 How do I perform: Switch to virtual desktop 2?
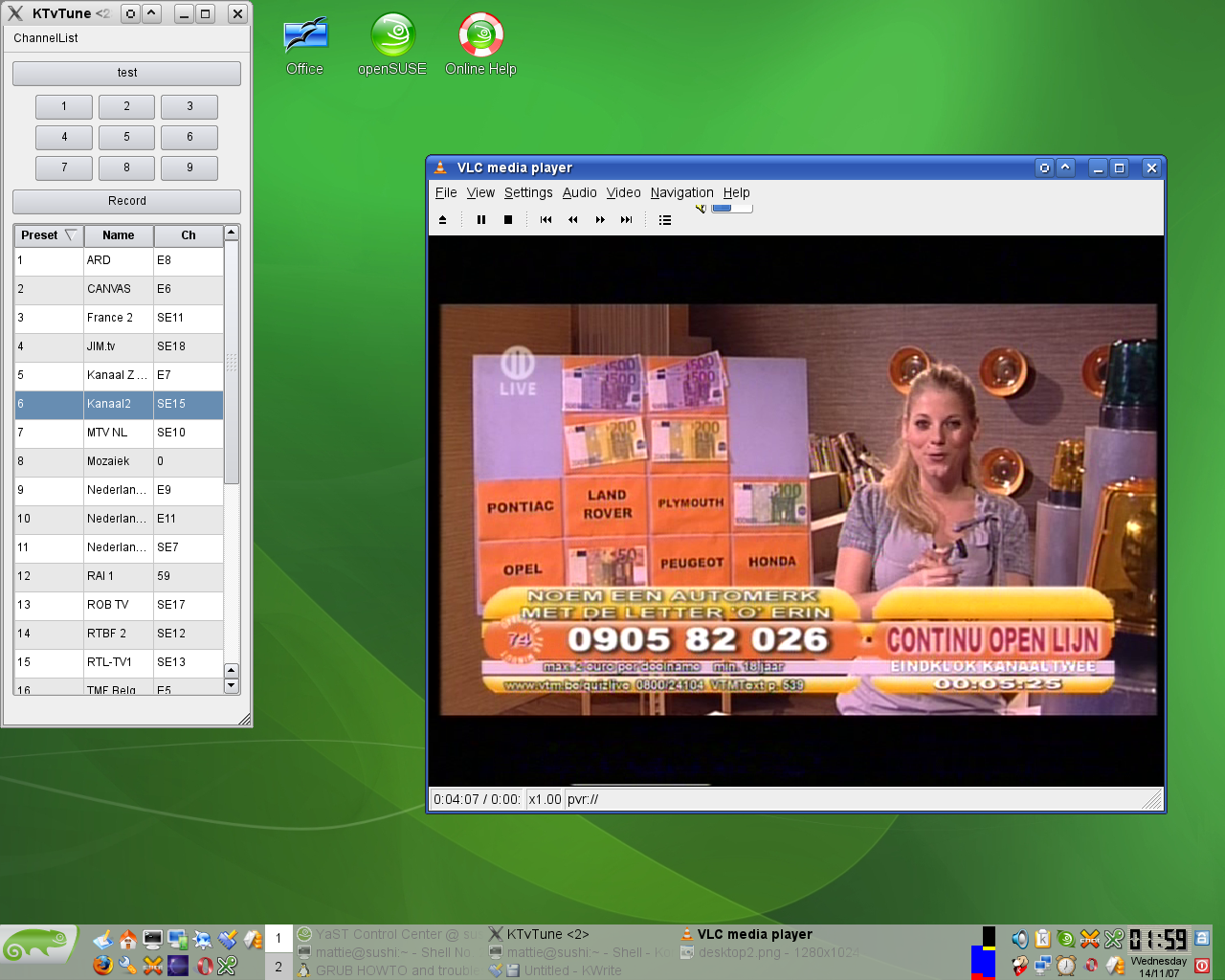click(278, 967)
